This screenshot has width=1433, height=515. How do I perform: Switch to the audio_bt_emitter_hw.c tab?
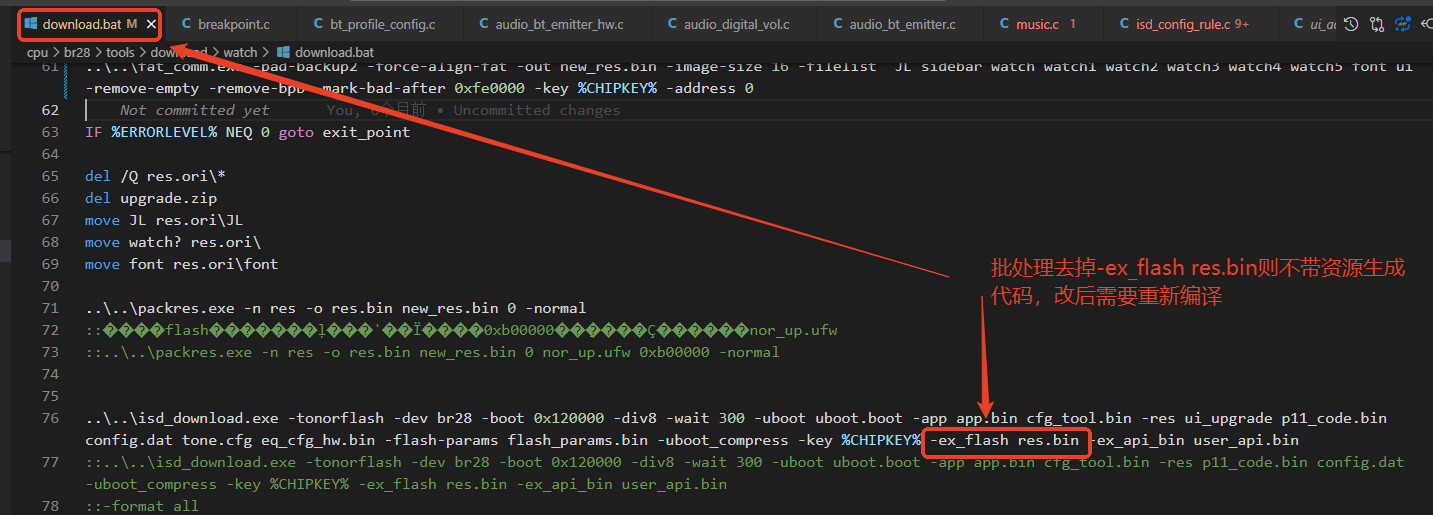tap(559, 23)
